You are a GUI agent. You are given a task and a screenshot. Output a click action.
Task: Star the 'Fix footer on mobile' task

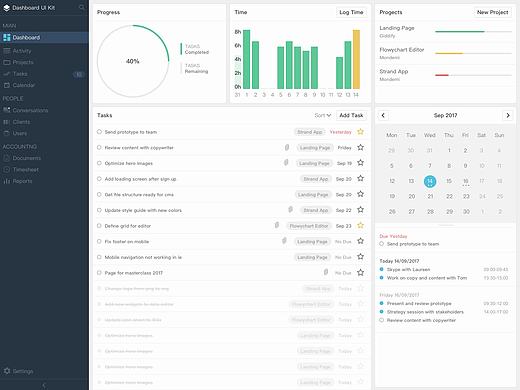click(x=360, y=241)
